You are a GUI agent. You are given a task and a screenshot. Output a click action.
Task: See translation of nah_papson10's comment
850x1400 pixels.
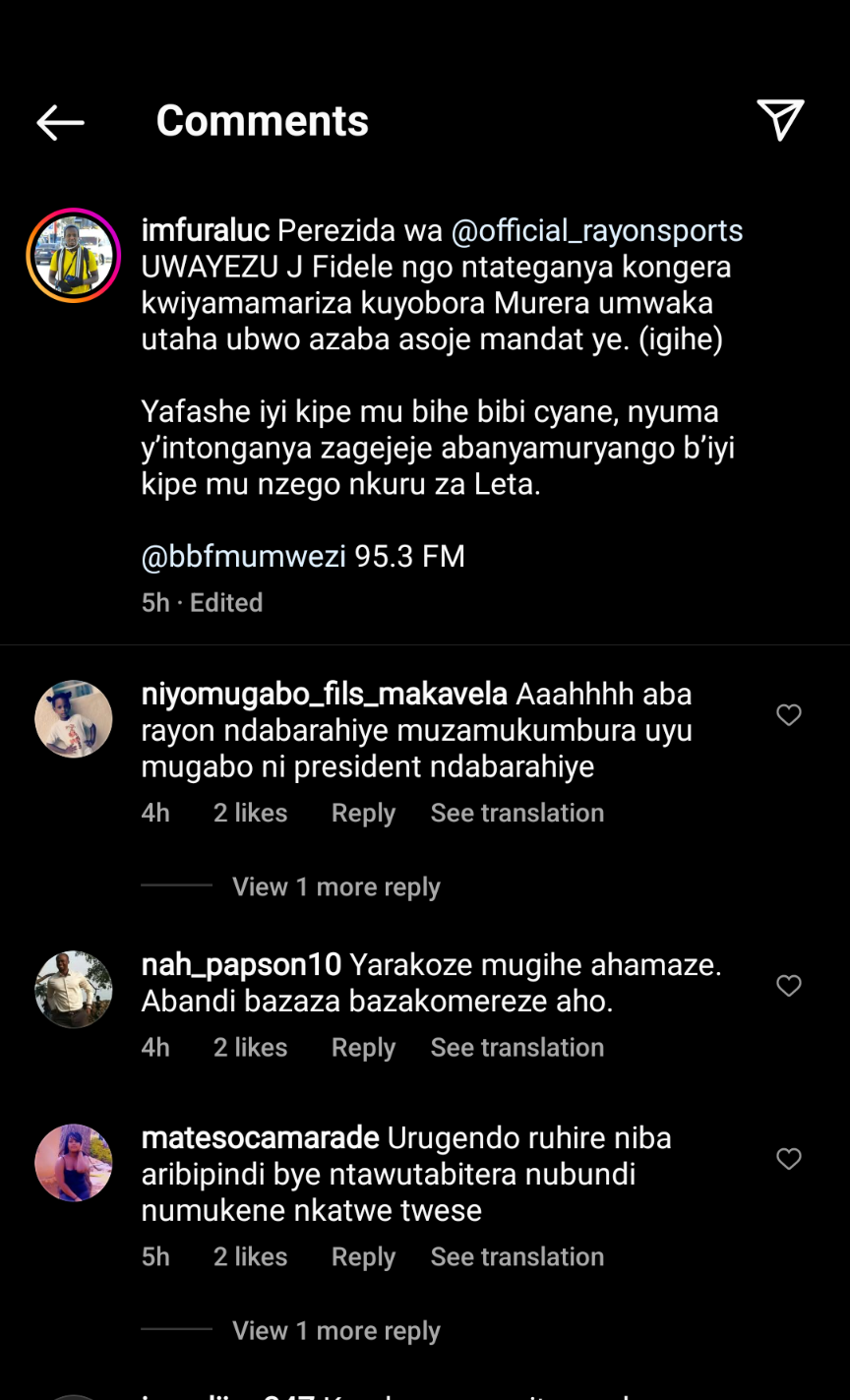click(x=516, y=1047)
